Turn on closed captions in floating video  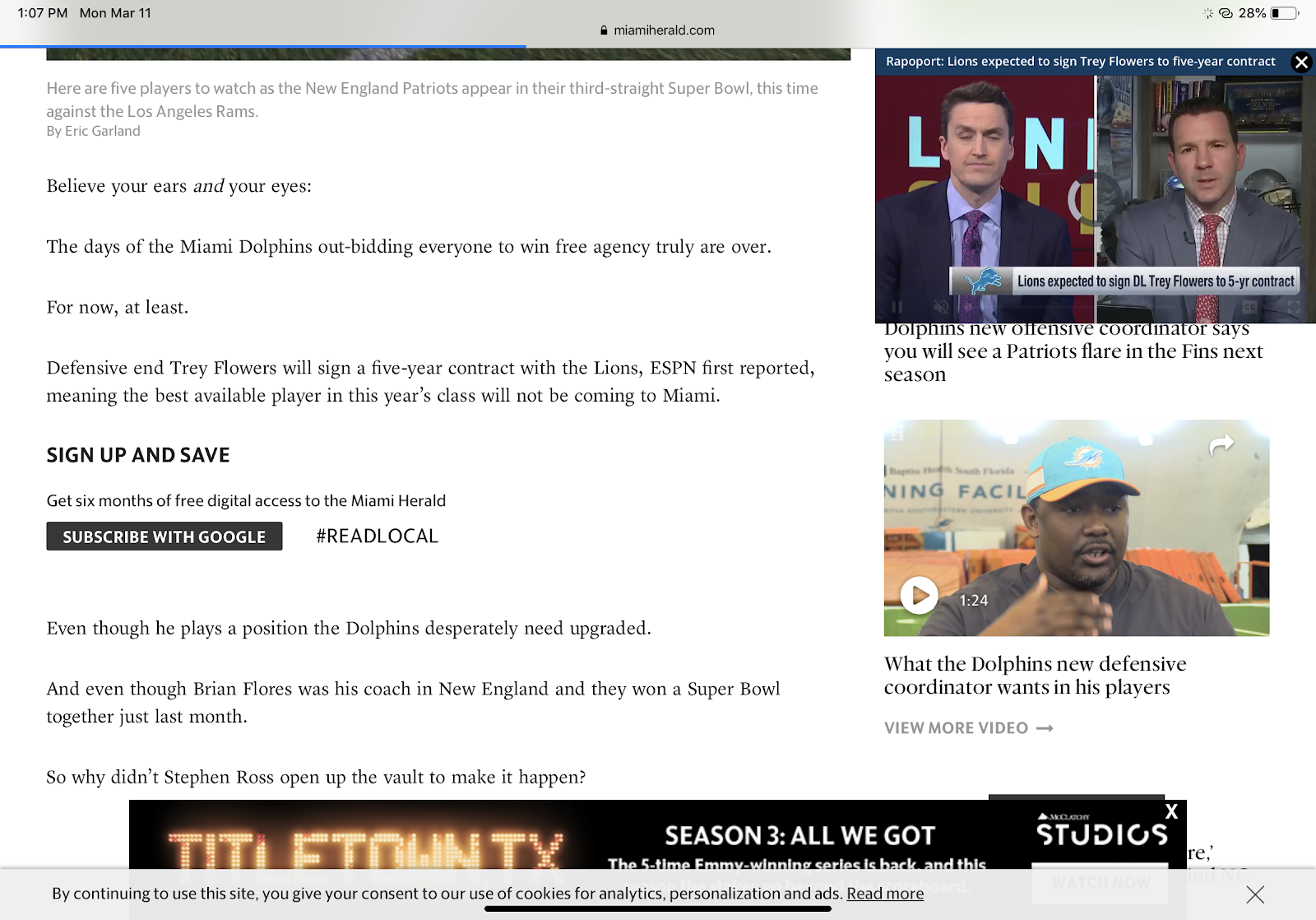click(x=1250, y=307)
